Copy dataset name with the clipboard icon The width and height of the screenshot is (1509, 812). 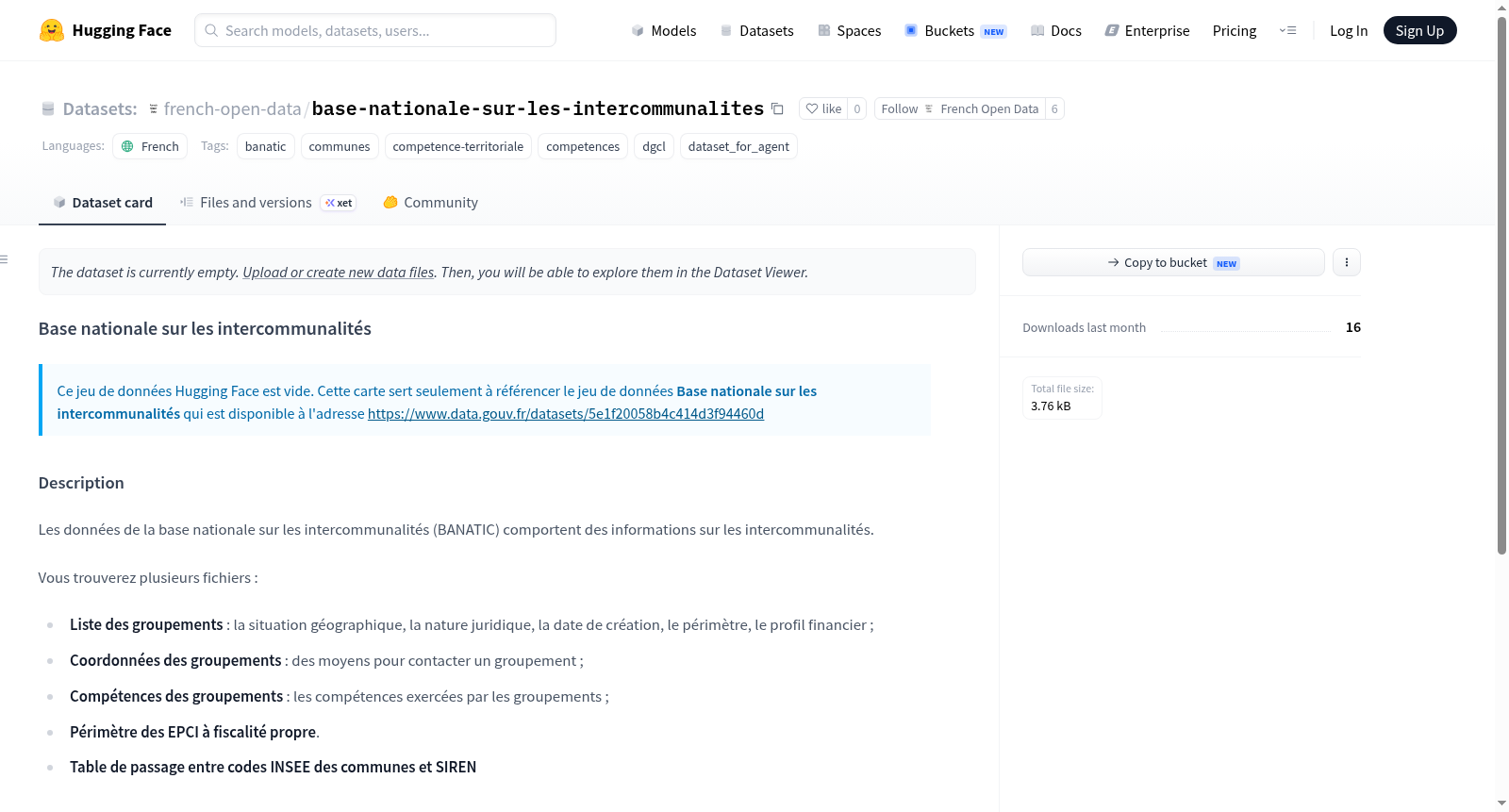(x=777, y=108)
